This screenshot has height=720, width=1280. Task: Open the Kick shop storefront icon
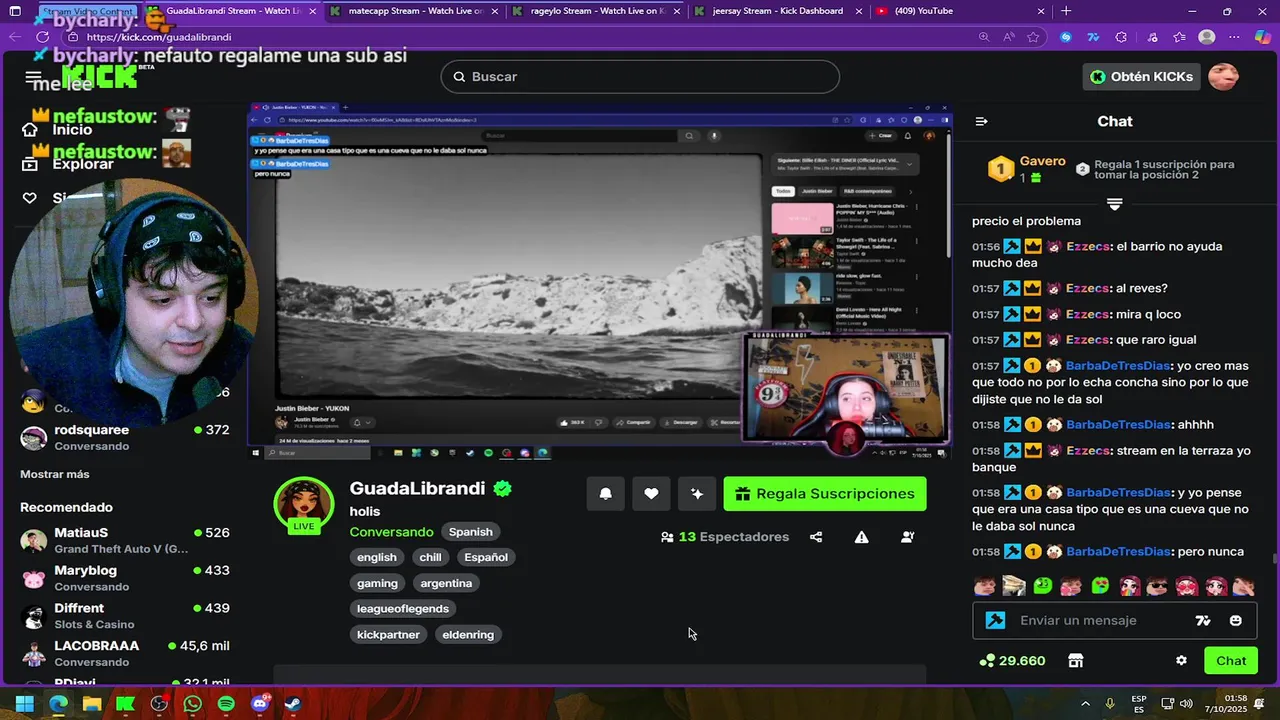coord(1075,660)
